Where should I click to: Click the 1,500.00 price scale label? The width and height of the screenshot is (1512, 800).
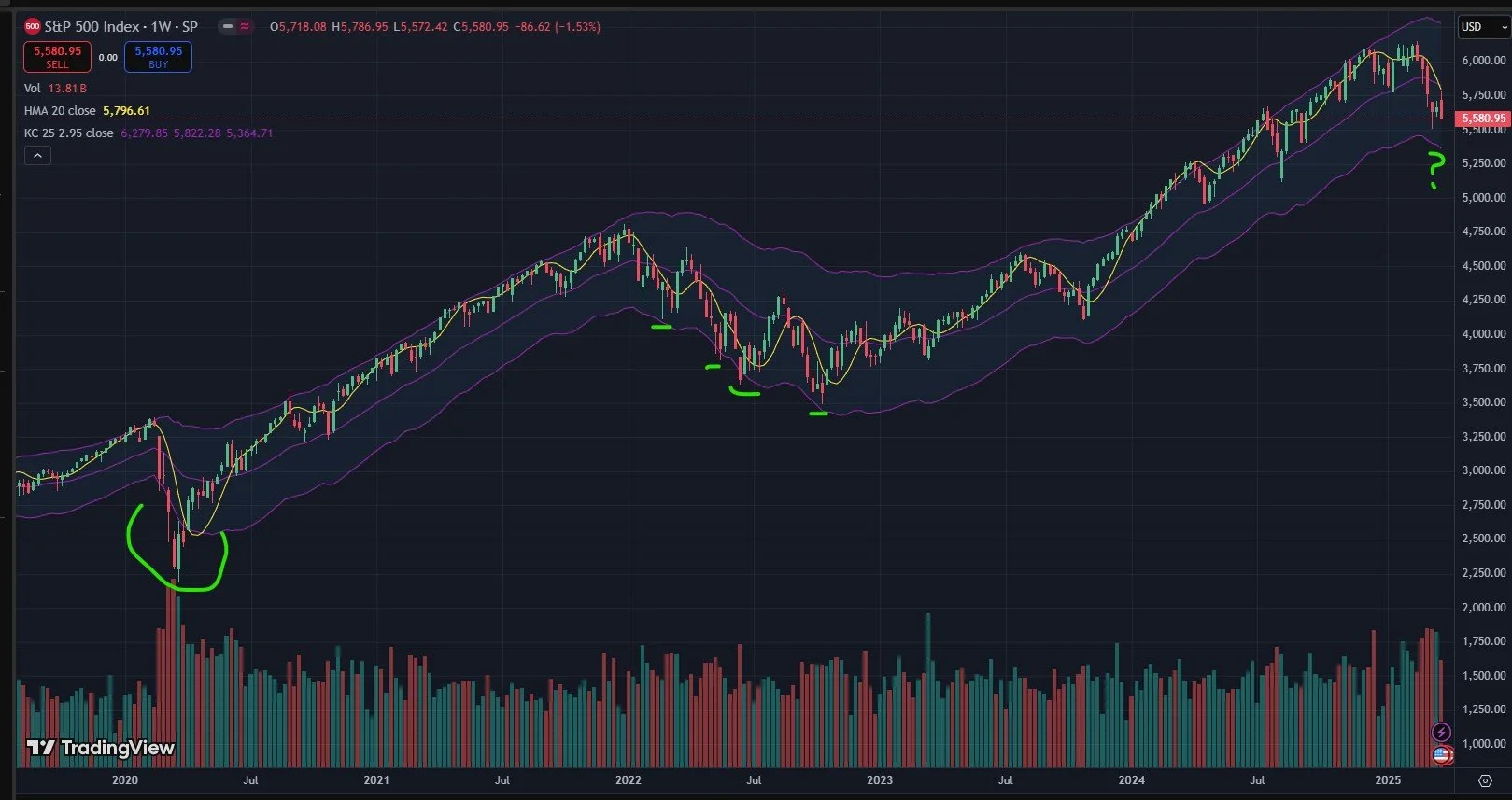[1484, 676]
